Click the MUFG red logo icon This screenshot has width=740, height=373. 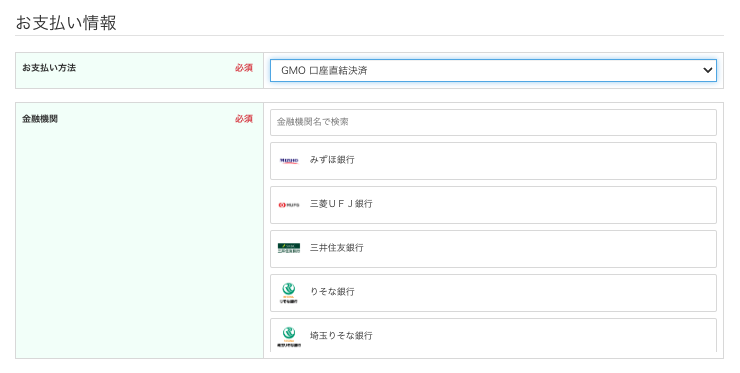tap(289, 205)
